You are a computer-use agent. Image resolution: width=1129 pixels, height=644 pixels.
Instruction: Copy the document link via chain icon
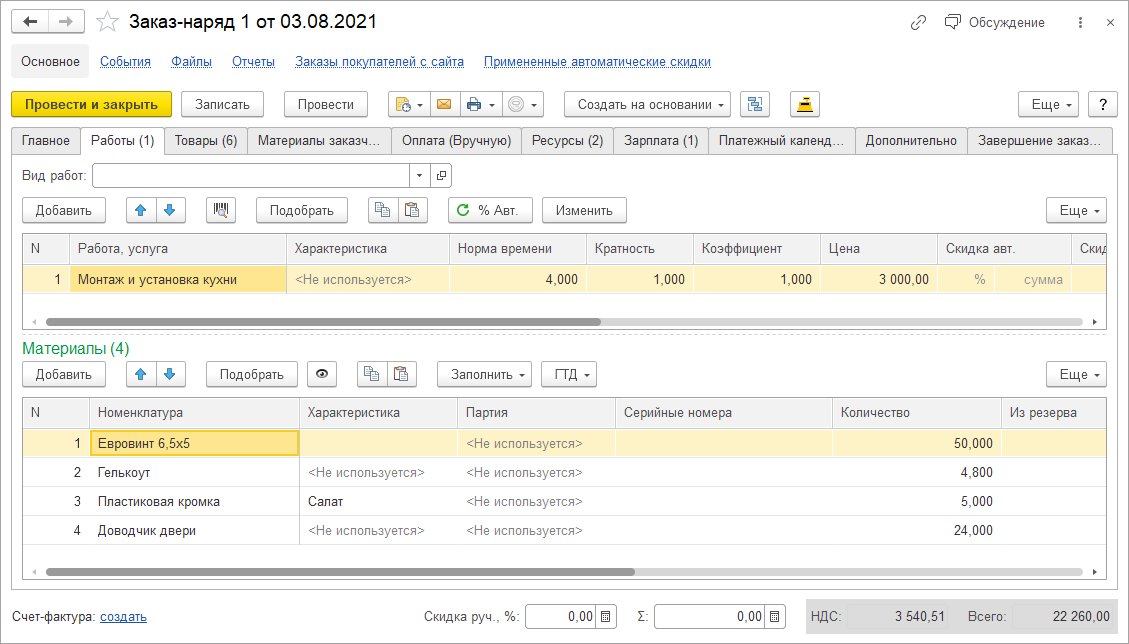(x=918, y=22)
